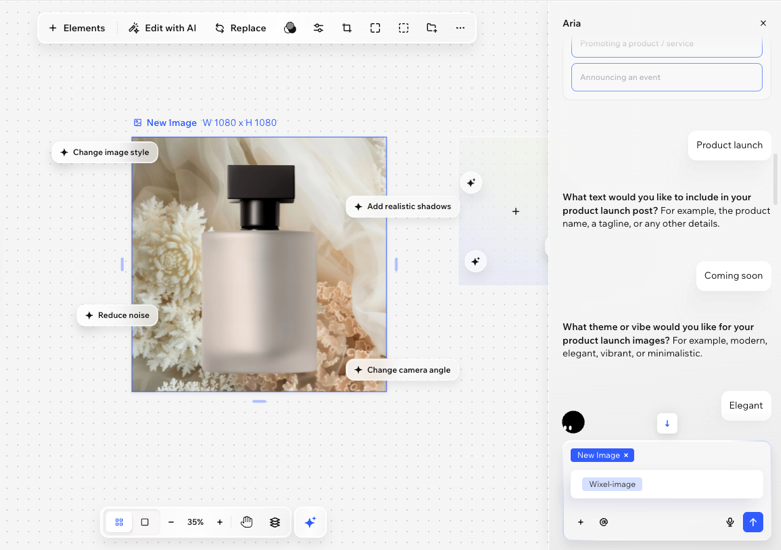The image size is (781, 550).
Task: Click the image right resize handle
Action: click(x=396, y=265)
